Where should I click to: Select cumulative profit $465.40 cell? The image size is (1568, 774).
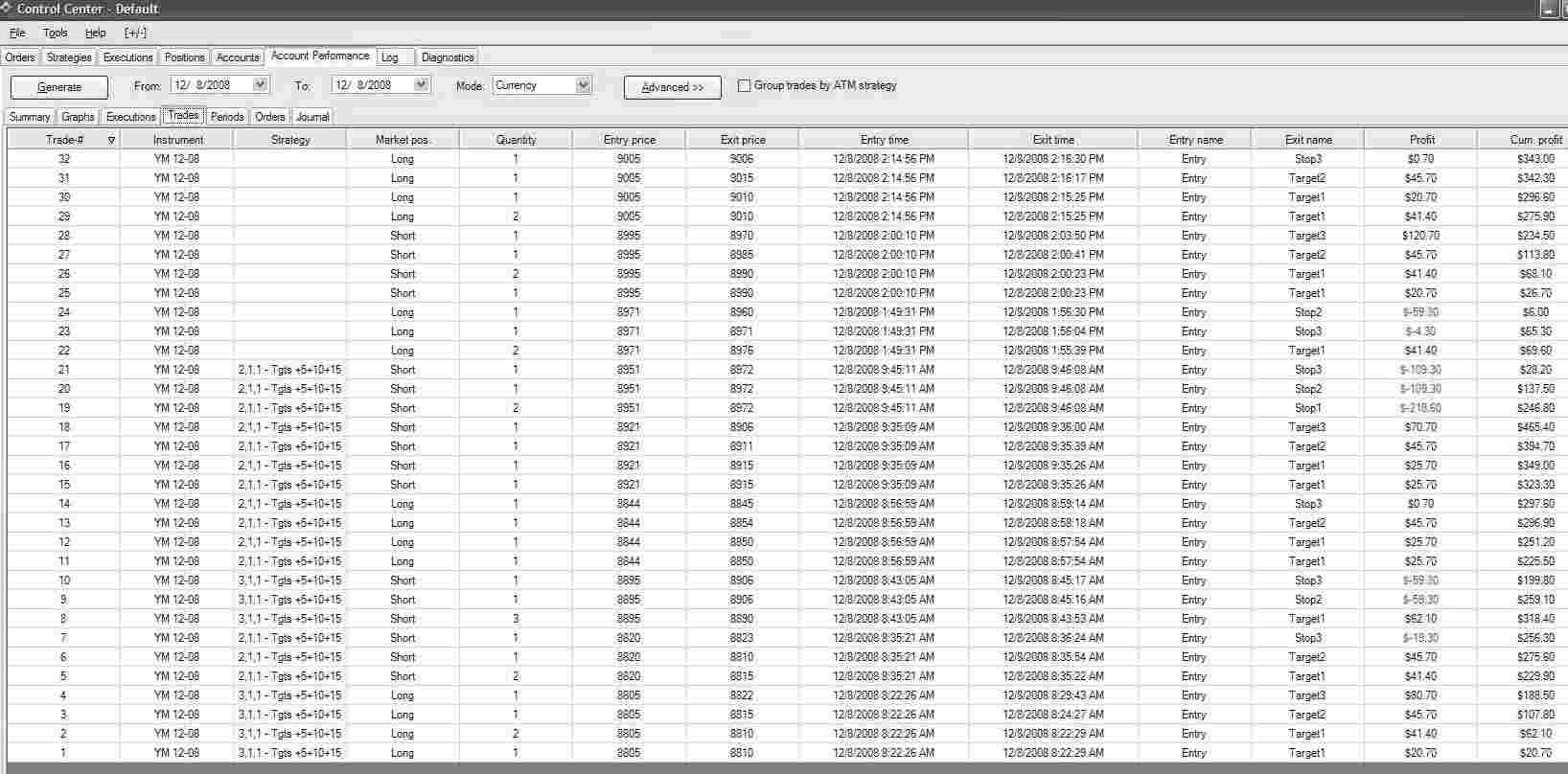(1524, 427)
